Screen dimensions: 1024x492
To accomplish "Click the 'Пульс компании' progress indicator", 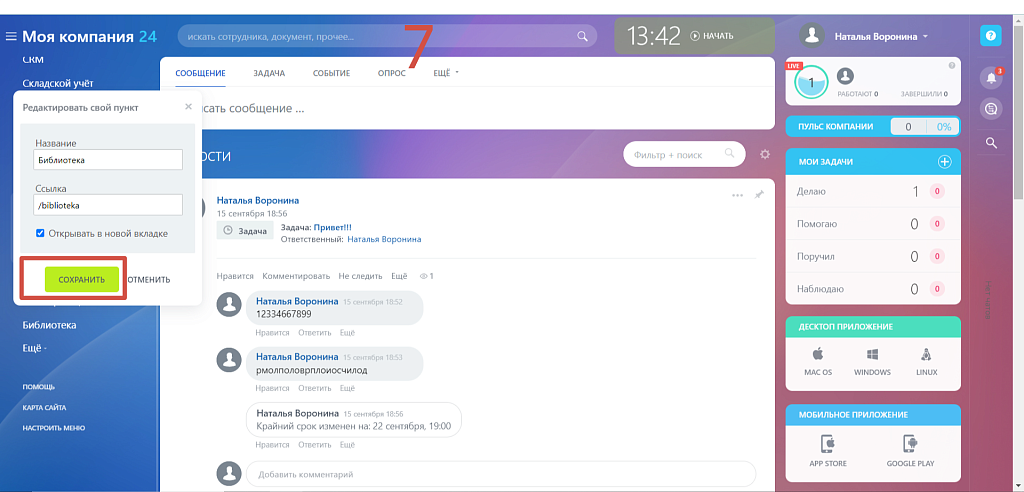I will [x=923, y=127].
